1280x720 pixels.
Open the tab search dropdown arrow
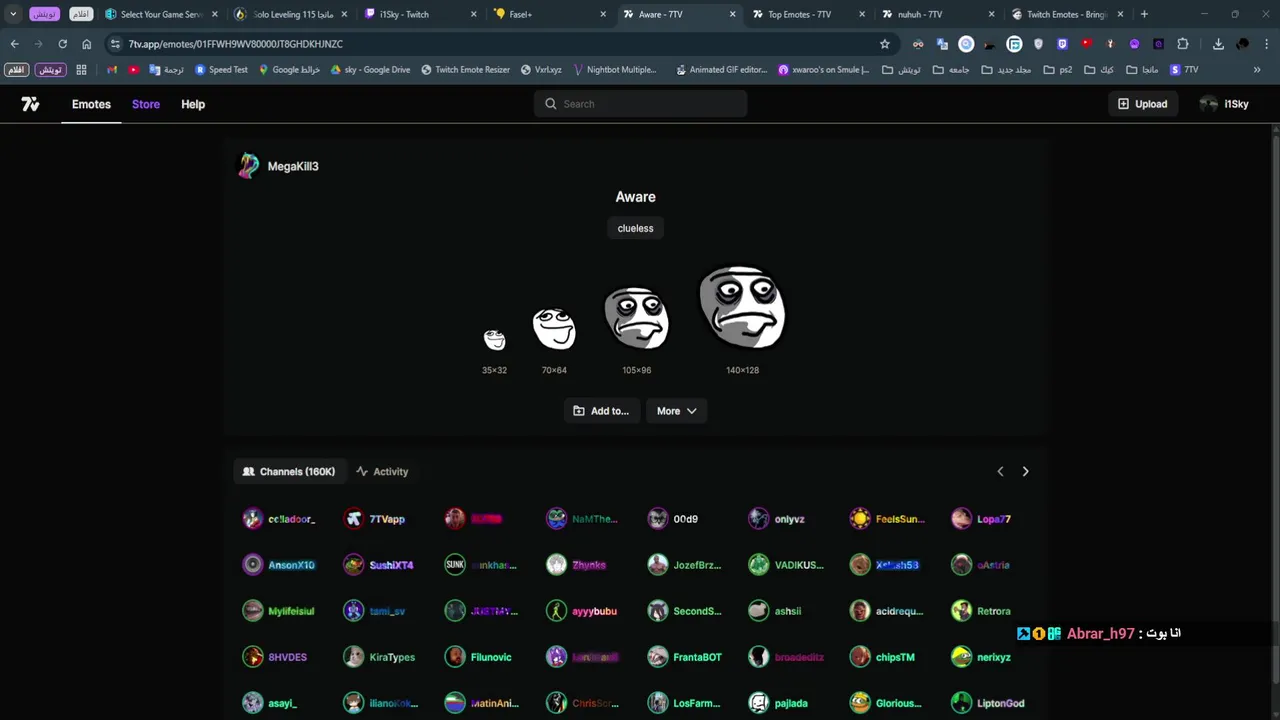[x=13, y=14]
